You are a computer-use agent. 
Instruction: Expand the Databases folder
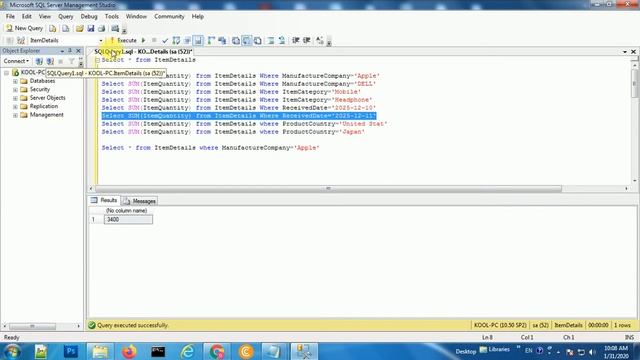click(x=16, y=82)
